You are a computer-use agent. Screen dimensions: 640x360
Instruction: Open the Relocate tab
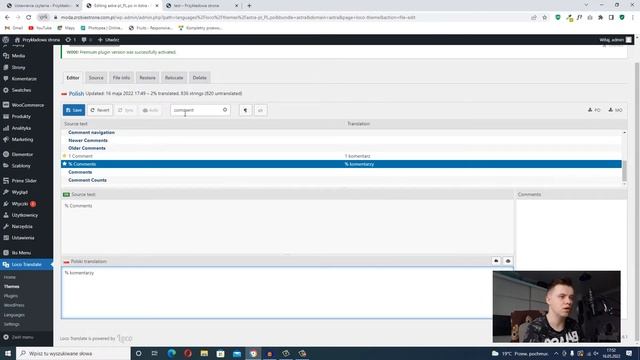(x=174, y=78)
